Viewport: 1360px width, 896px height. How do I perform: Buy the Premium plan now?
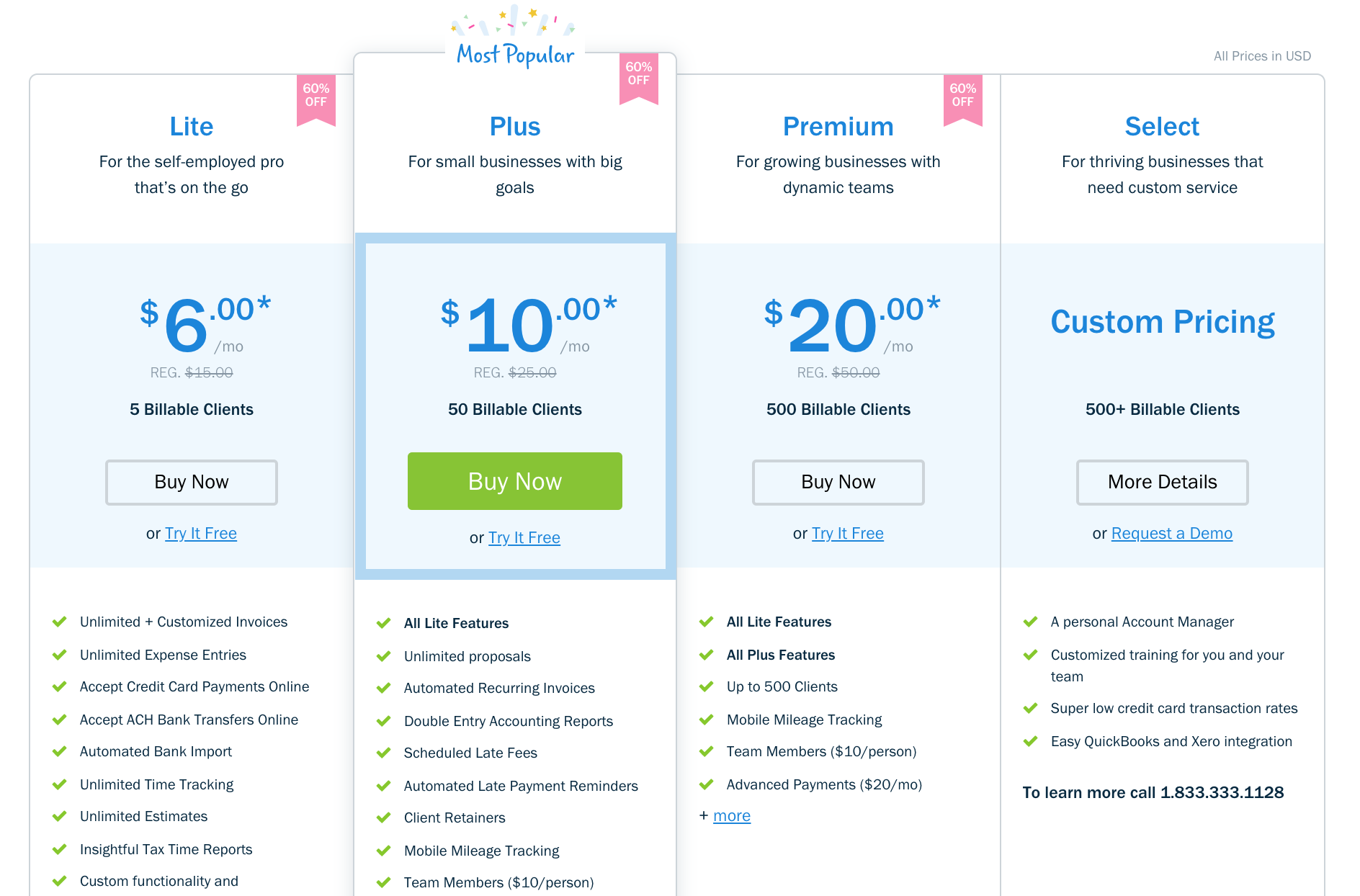[838, 482]
